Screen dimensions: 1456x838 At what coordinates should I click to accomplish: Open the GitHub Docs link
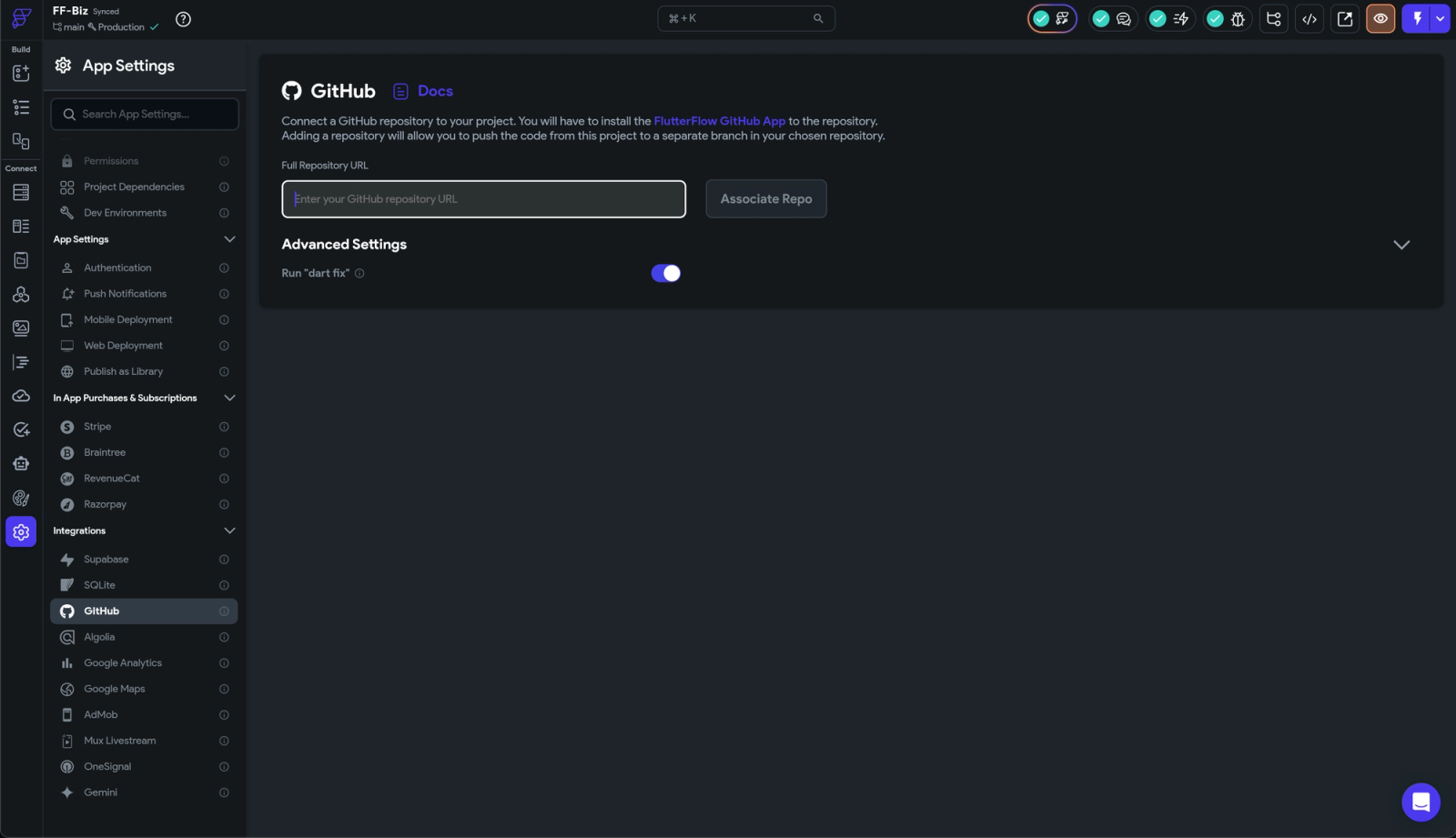(423, 91)
